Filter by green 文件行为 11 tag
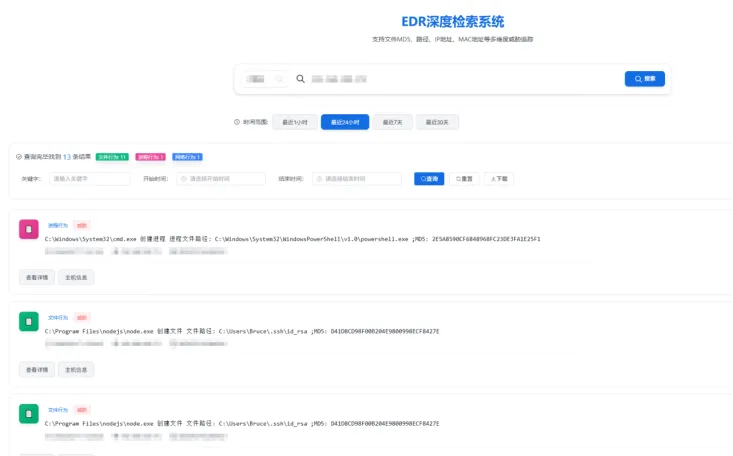This screenshot has height=456, width=733. (112, 157)
